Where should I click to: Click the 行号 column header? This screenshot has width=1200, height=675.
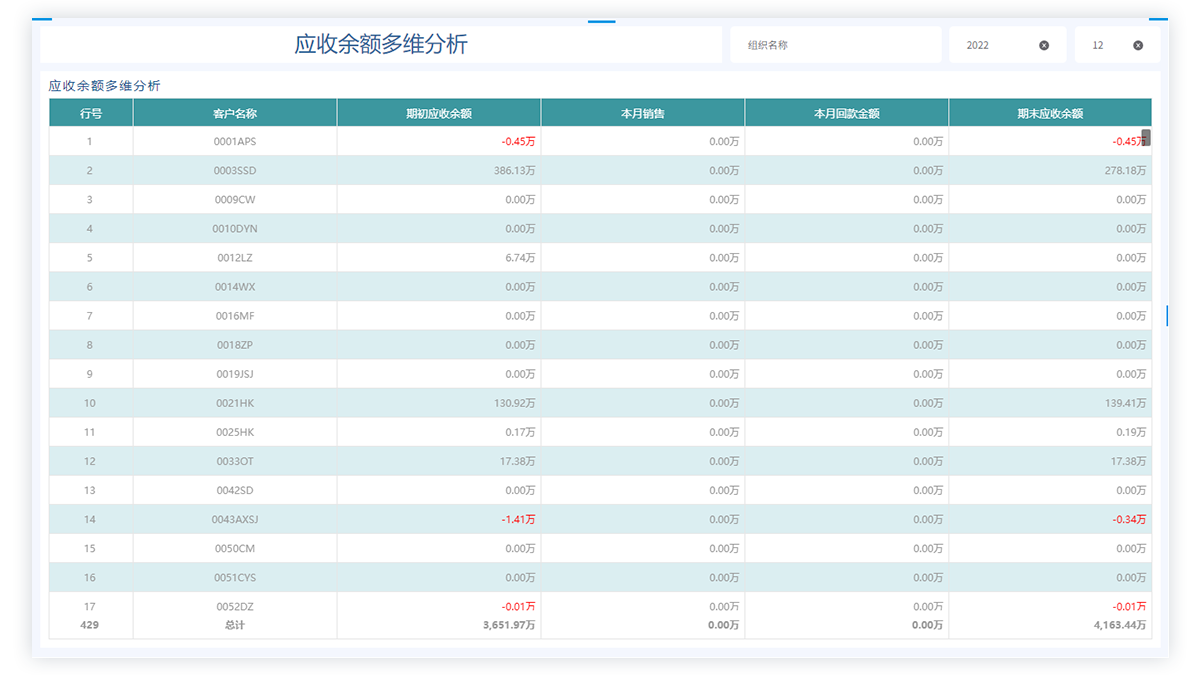click(91, 113)
